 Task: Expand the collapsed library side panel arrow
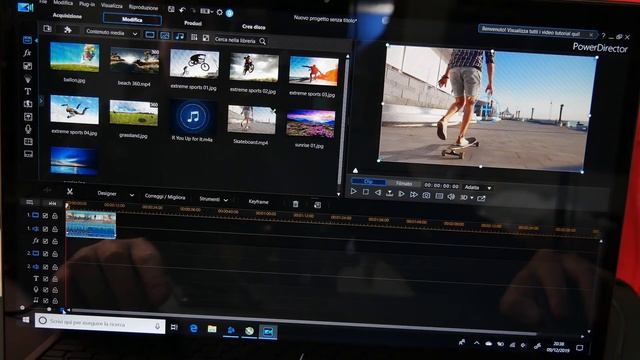click(41, 100)
